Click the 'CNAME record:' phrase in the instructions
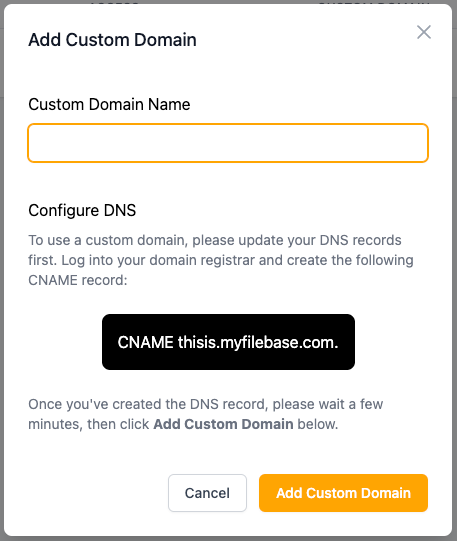The width and height of the screenshot is (457, 541). (78, 280)
